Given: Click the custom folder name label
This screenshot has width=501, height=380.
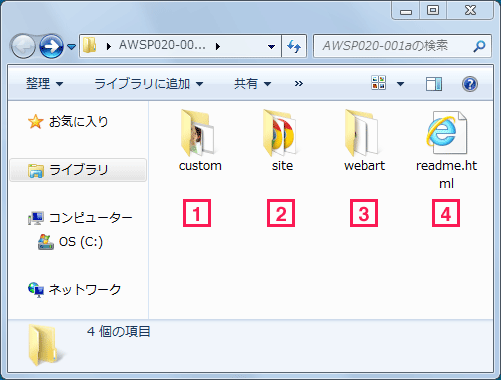Looking at the screenshot, I should click(200, 166).
